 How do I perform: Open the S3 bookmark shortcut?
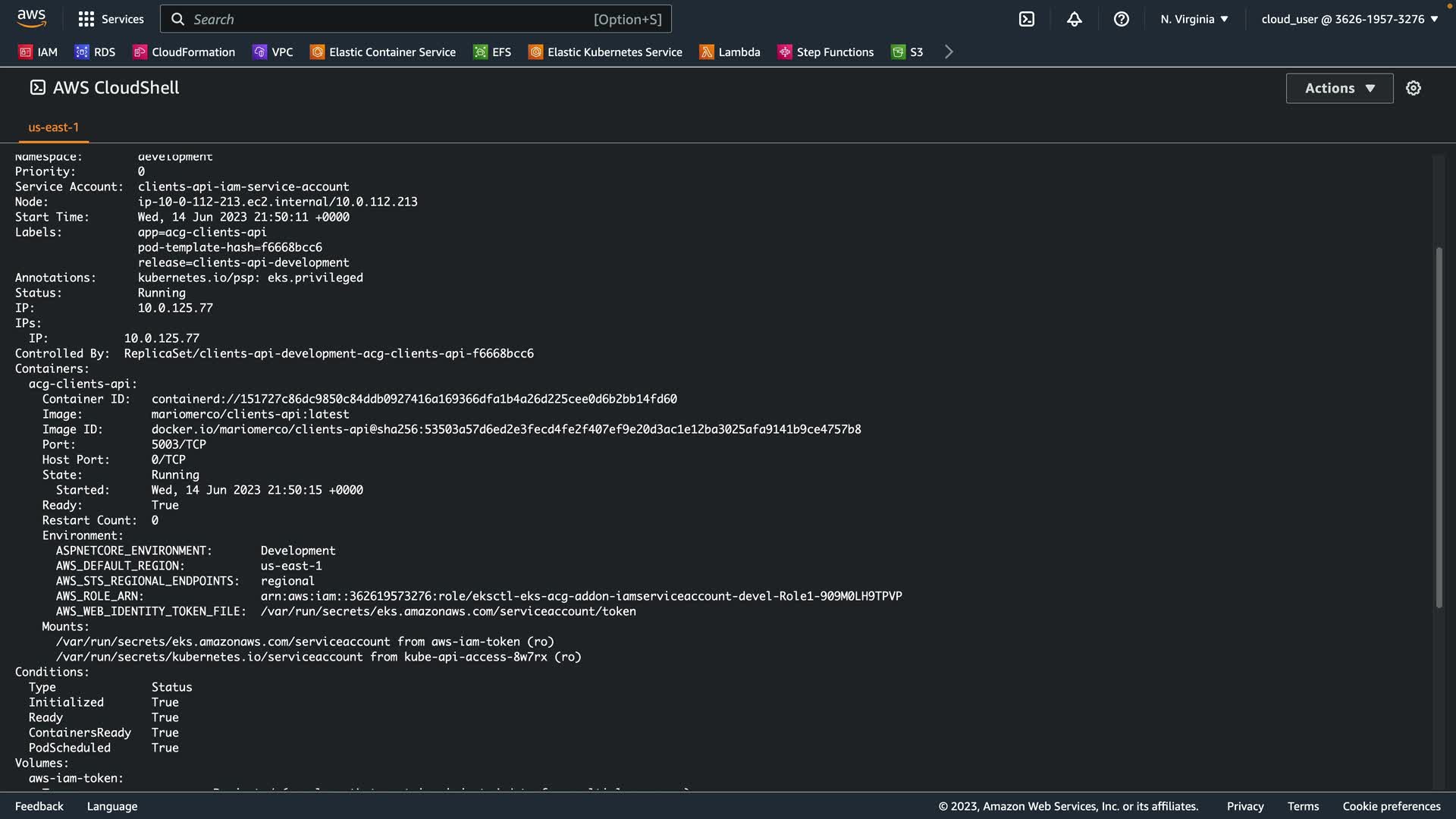click(908, 52)
